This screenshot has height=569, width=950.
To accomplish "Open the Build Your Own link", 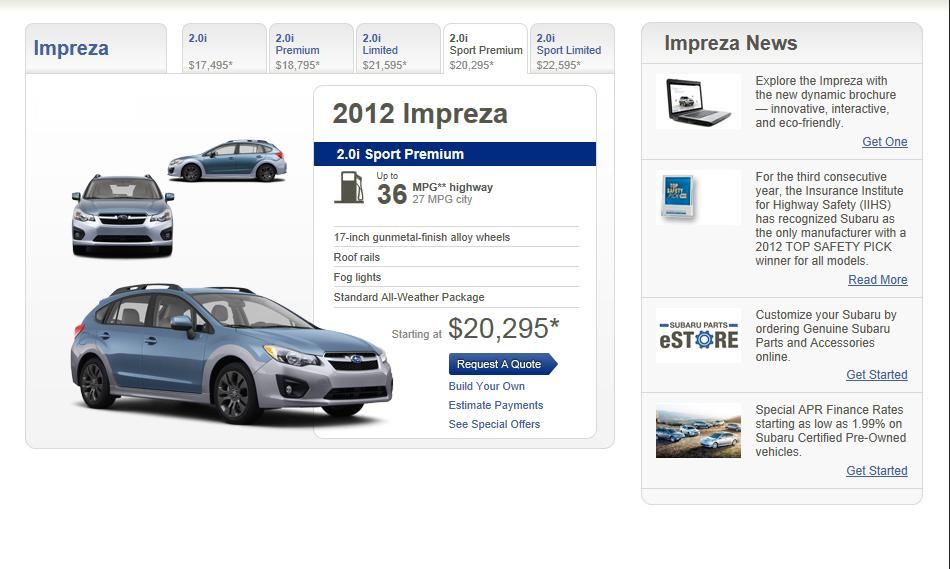I will tap(487, 386).
